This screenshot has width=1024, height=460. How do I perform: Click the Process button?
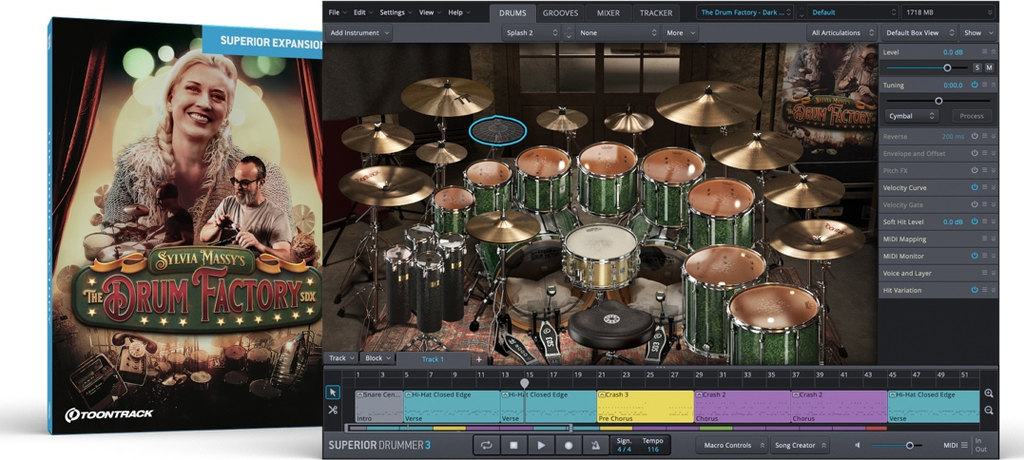click(x=971, y=116)
